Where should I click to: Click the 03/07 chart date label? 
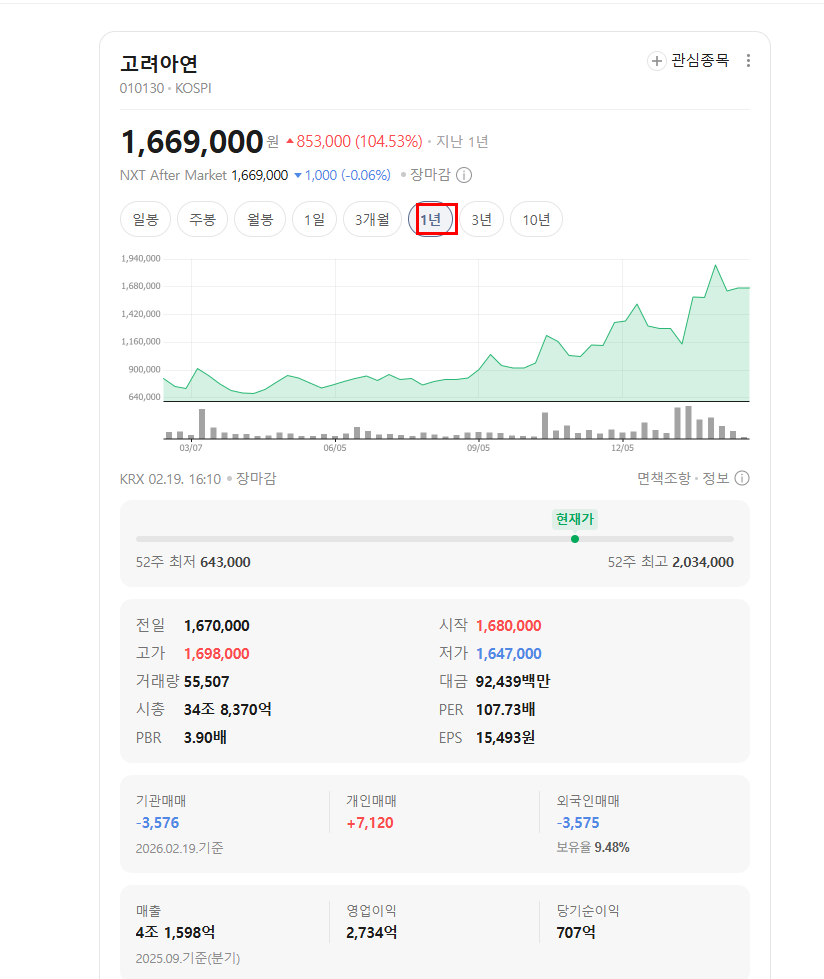tap(191, 448)
